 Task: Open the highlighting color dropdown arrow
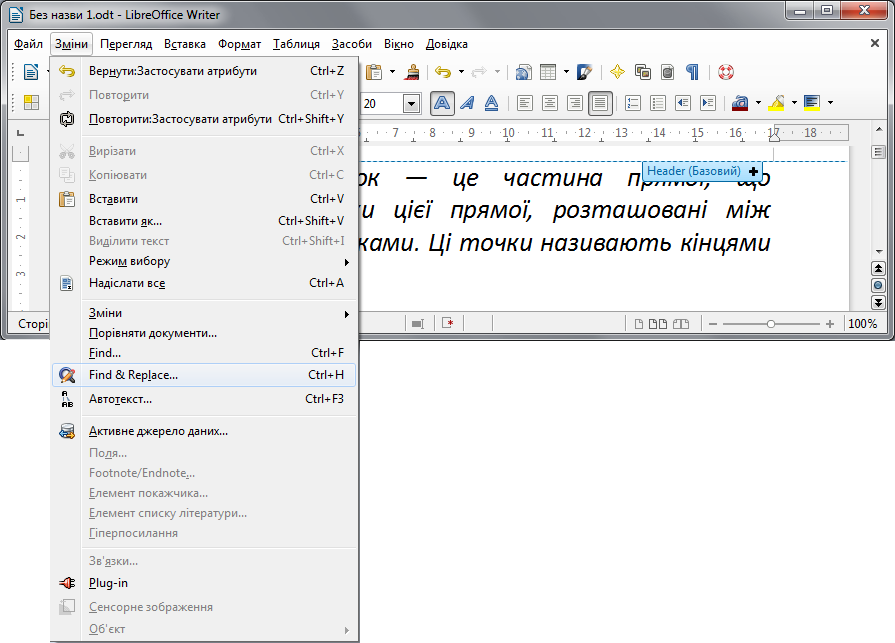(794, 103)
